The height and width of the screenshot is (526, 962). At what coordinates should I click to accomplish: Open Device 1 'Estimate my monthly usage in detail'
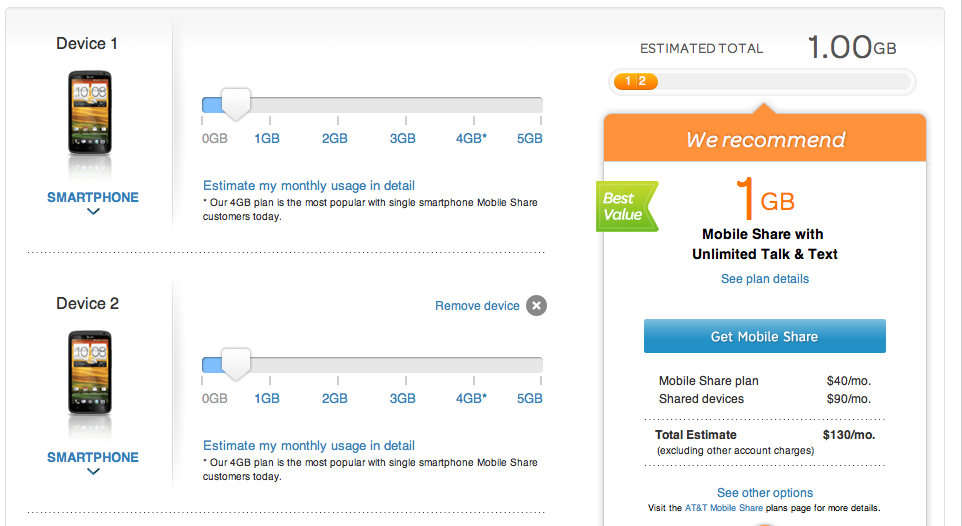[x=309, y=186]
